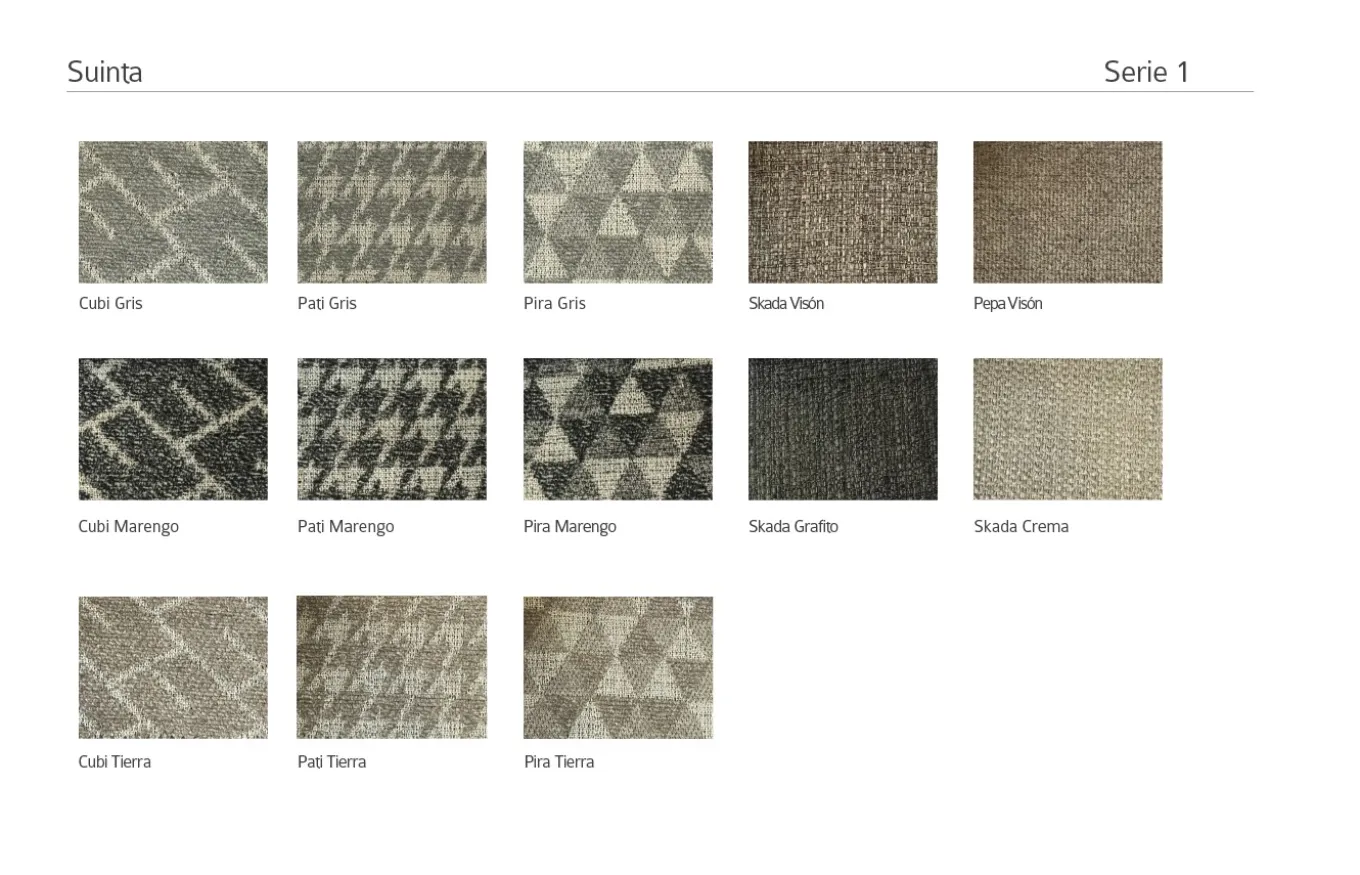
Task: Select the Cubi Marengo fabric swatch
Action: [x=173, y=429]
